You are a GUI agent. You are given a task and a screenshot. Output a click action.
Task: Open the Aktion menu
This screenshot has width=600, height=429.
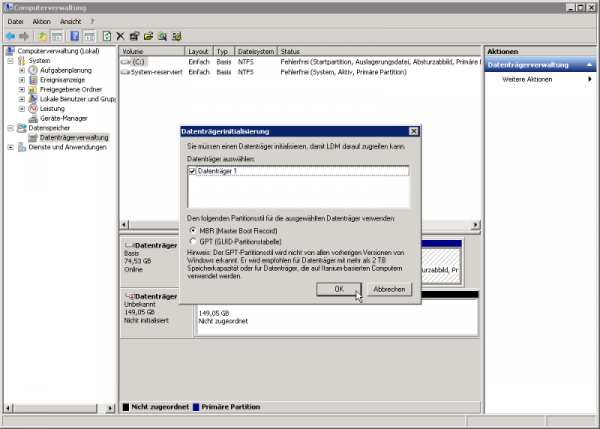click(x=41, y=21)
